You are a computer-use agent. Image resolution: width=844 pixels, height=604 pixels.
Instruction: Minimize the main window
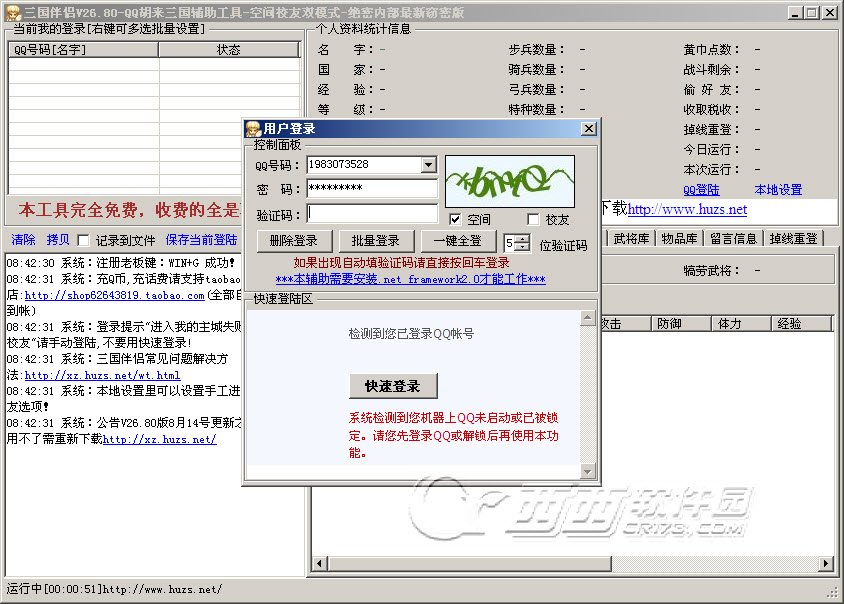(x=796, y=12)
